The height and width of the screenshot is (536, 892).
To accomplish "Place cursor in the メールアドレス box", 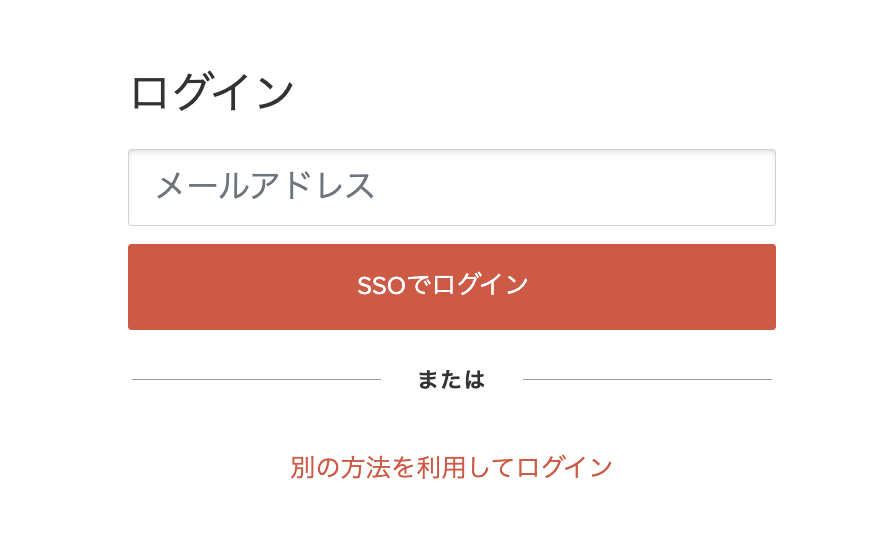I will pyautogui.click(x=452, y=188).
